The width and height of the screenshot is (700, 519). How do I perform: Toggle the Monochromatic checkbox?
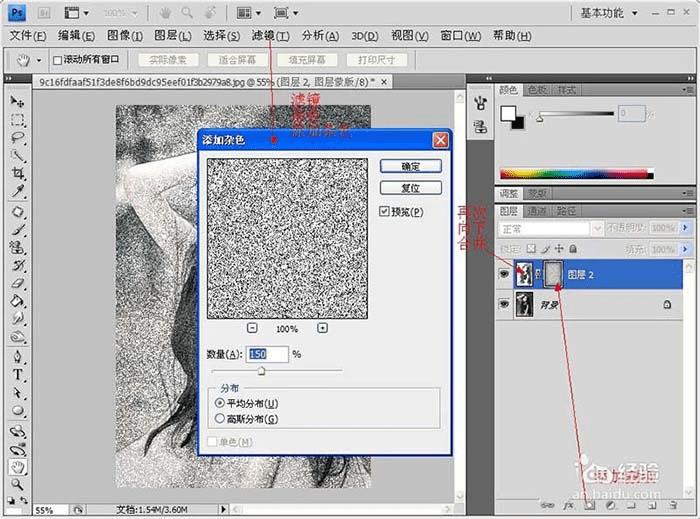(212, 441)
